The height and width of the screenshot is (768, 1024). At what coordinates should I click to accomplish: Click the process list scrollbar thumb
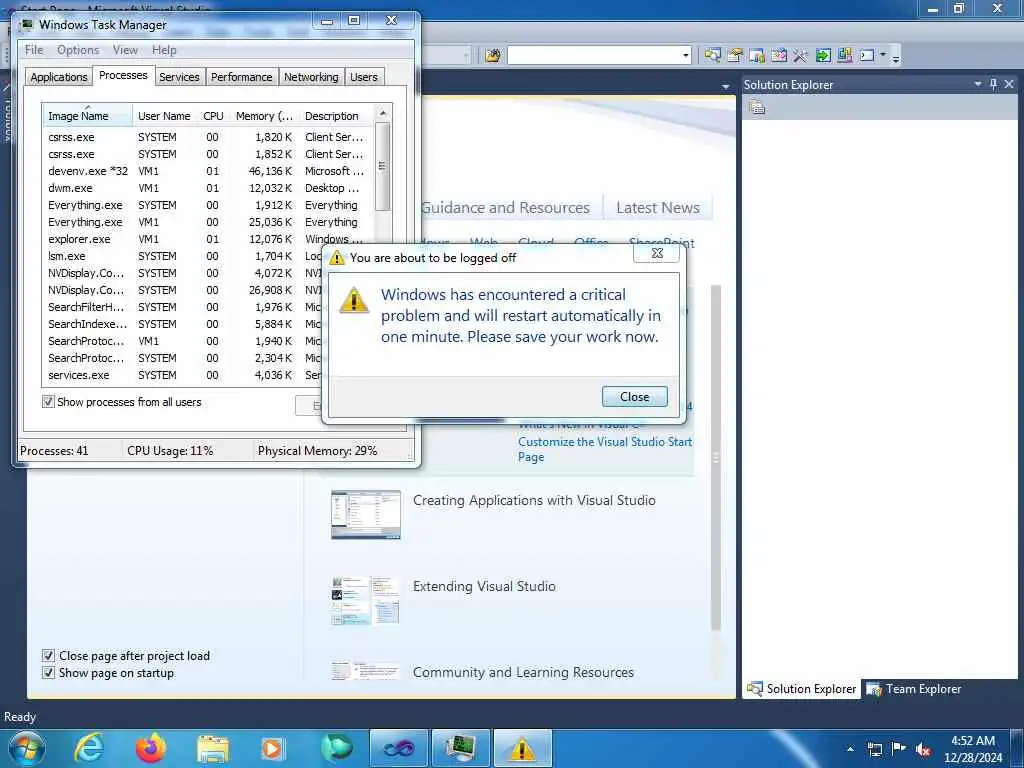point(383,166)
